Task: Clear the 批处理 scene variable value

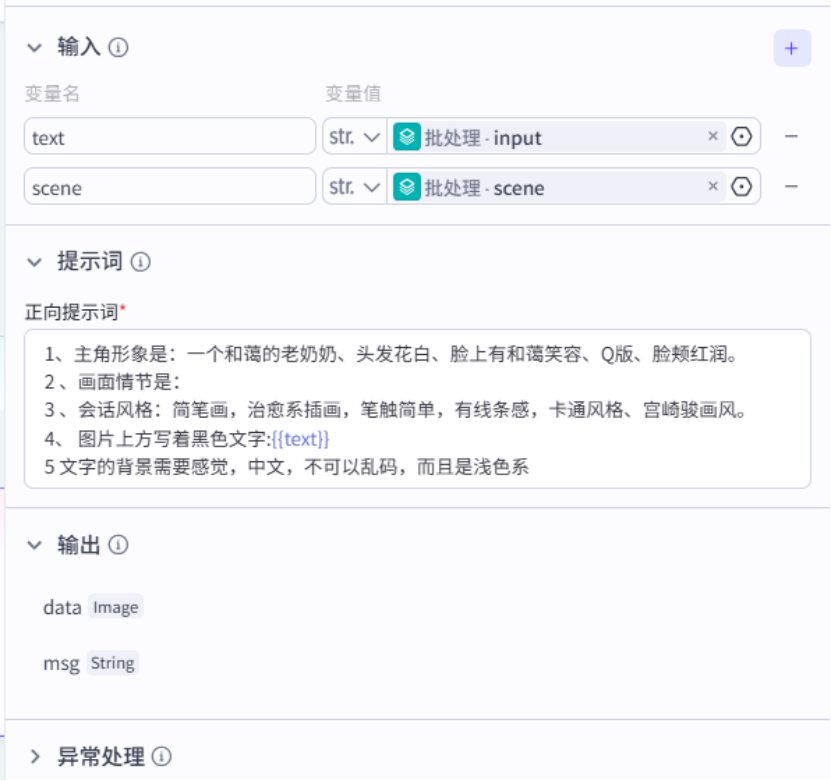Action: [713, 187]
